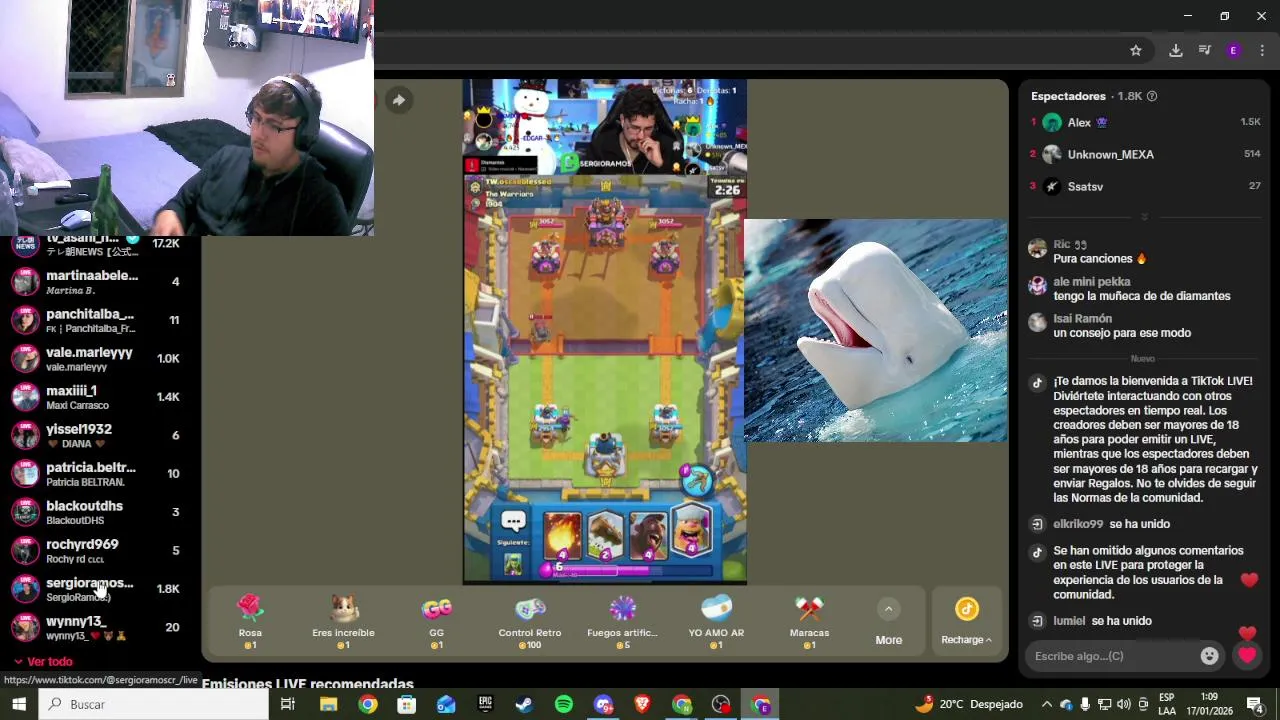
Task: Open Epic Games Launcher from taskbar
Action: coord(485,704)
